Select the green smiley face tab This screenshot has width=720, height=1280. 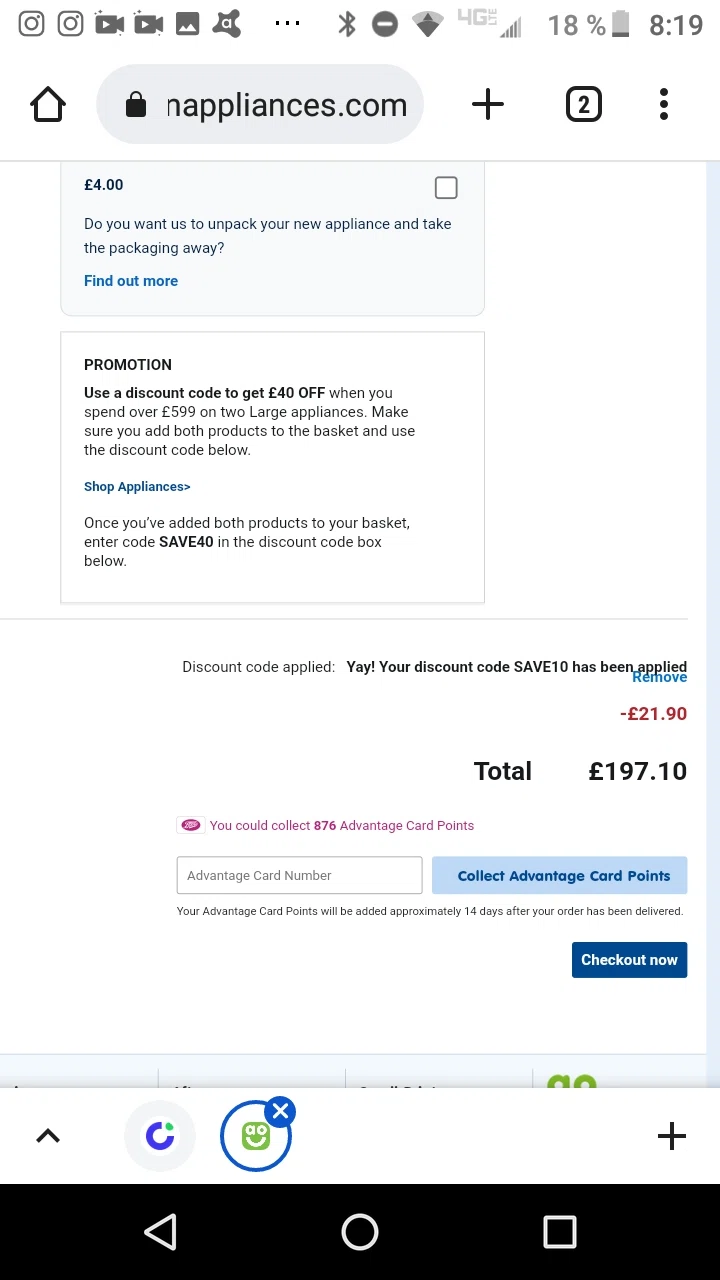(255, 1138)
